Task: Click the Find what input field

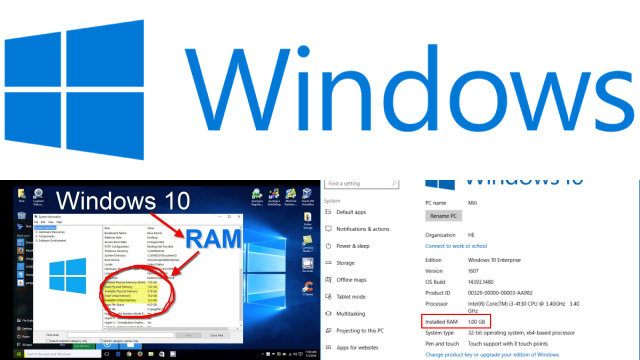Action: 120,335
